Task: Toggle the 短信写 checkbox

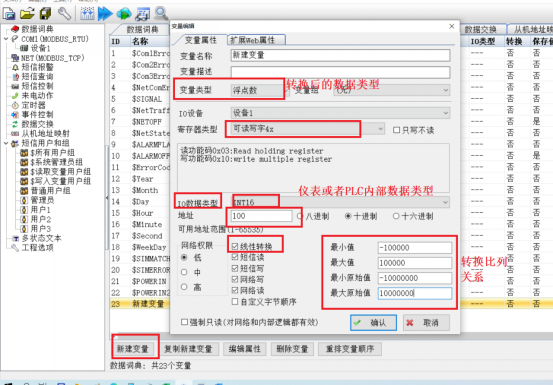Action: (235, 268)
